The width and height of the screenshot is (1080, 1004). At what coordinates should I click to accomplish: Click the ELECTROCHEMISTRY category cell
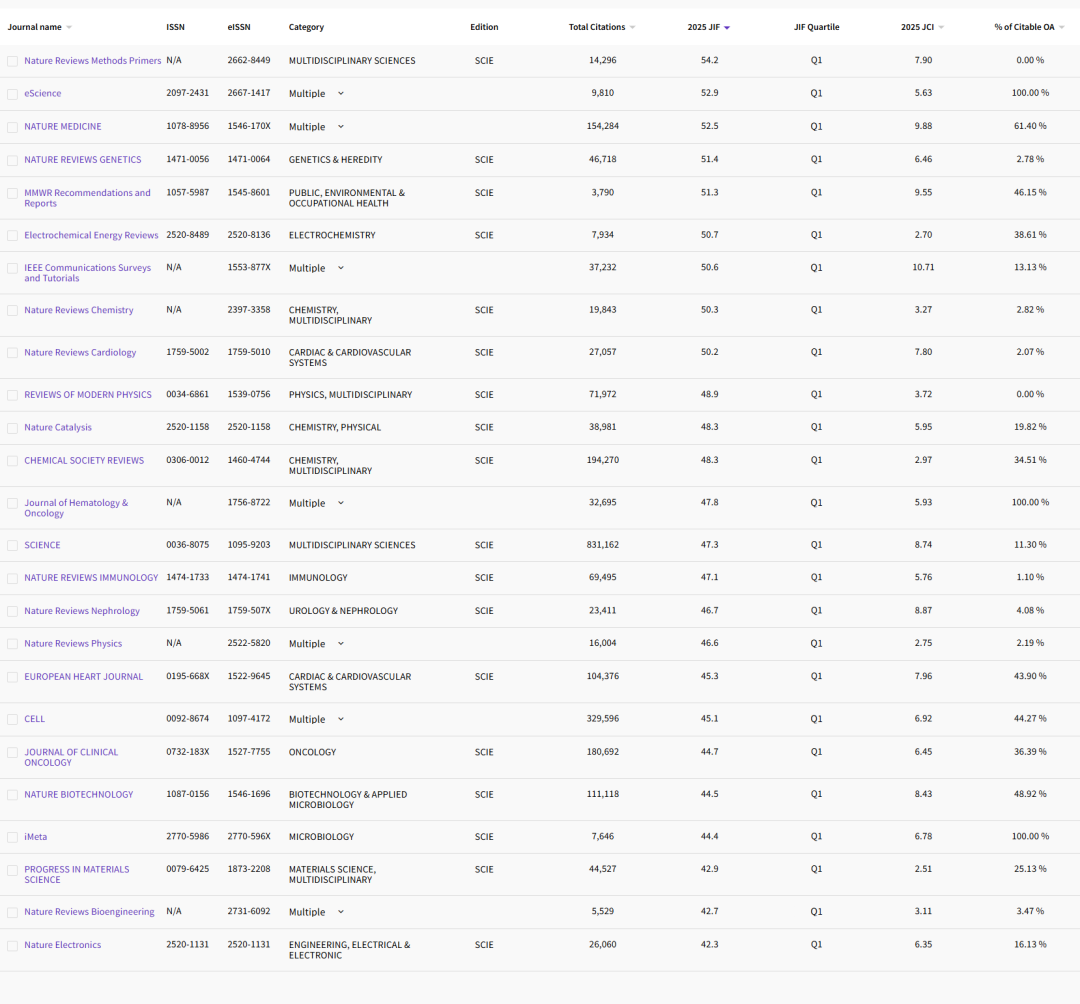[x=332, y=236]
